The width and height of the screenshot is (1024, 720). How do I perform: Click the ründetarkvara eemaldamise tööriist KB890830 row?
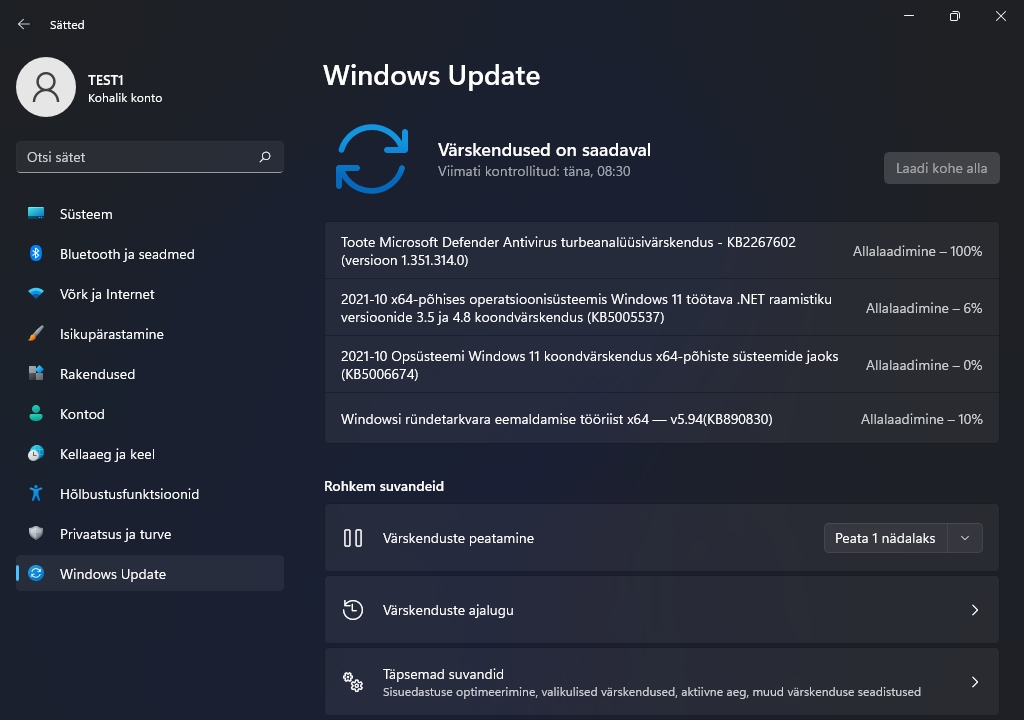662,419
